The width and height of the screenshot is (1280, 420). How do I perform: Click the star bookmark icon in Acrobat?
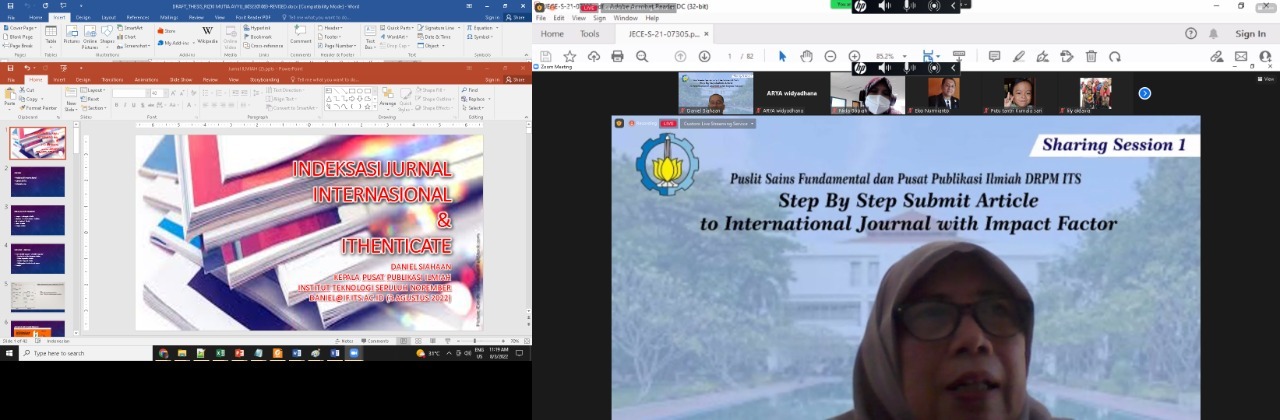(570, 57)
